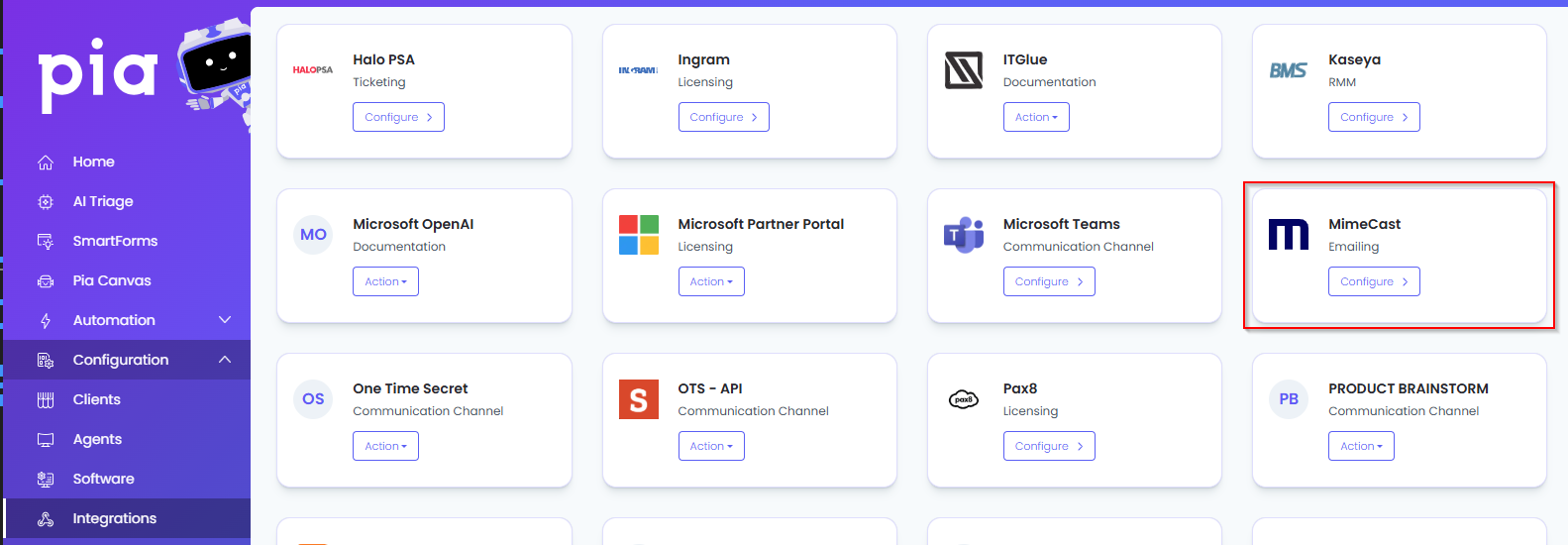
Task: Open PRODUCT BRAINSTORM Action dropdown
Action: tap(1361, 446)
